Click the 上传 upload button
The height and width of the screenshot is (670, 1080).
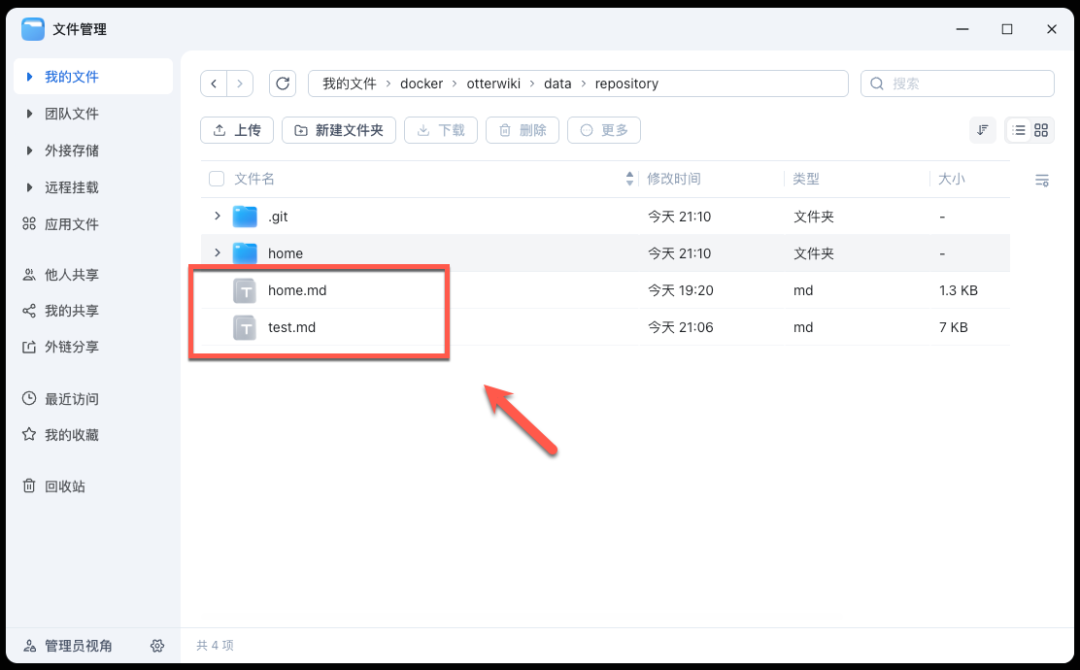pyautogui.click(x=237, y=130)
